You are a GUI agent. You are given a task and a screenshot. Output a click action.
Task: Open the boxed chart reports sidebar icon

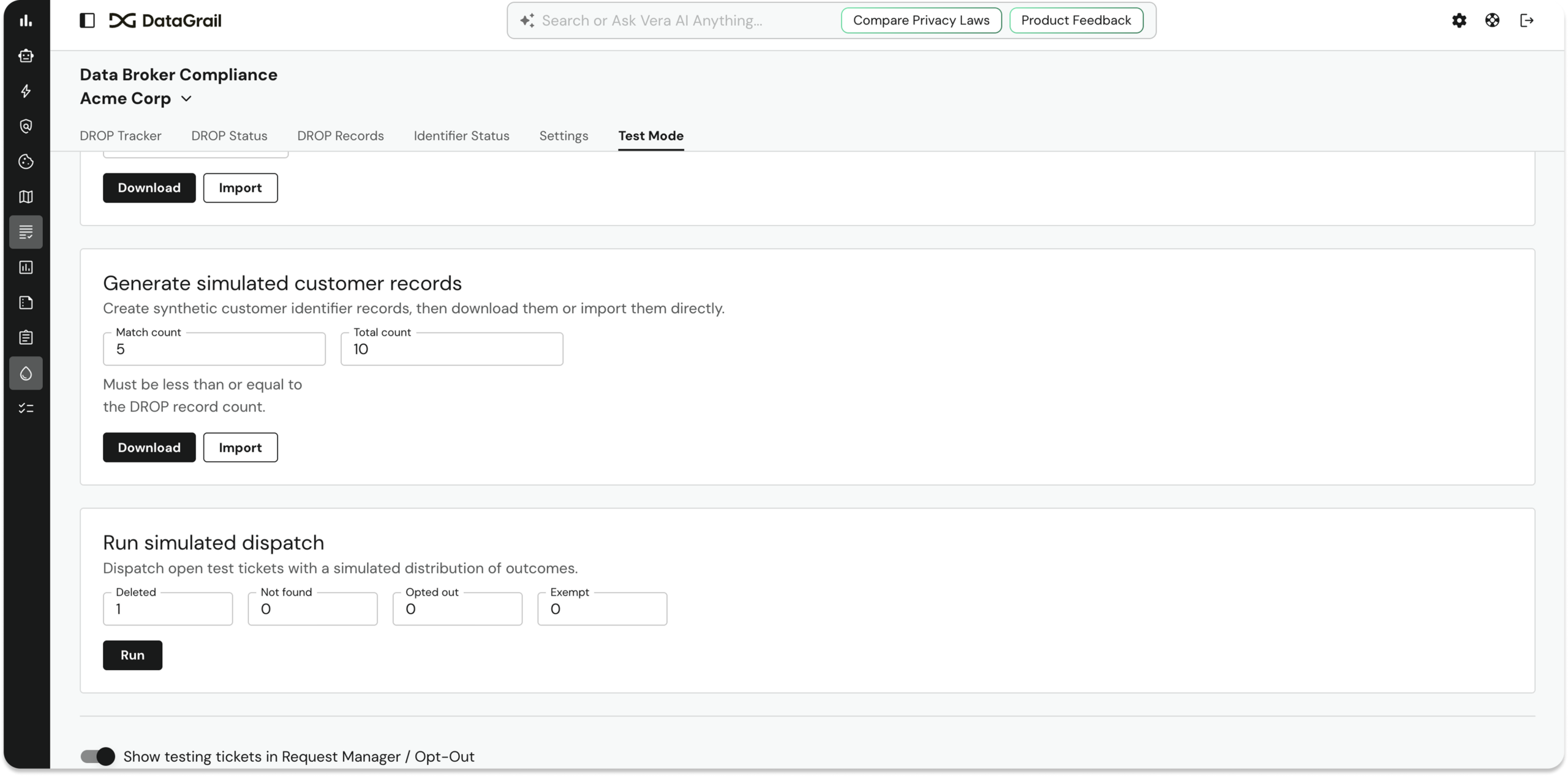pyautogui.click(x=26, y=267)
